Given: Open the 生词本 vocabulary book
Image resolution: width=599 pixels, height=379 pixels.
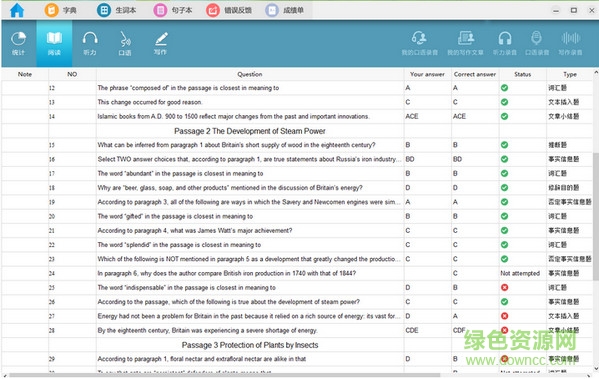Looking at the screenshot, I should tap(116, 10).
